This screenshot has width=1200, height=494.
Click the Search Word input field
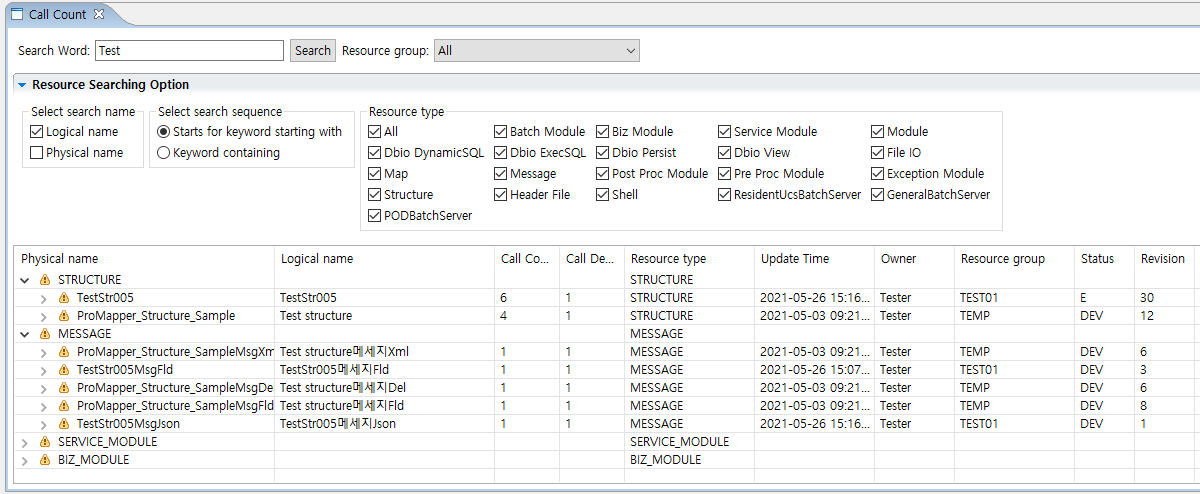(189, 50)
